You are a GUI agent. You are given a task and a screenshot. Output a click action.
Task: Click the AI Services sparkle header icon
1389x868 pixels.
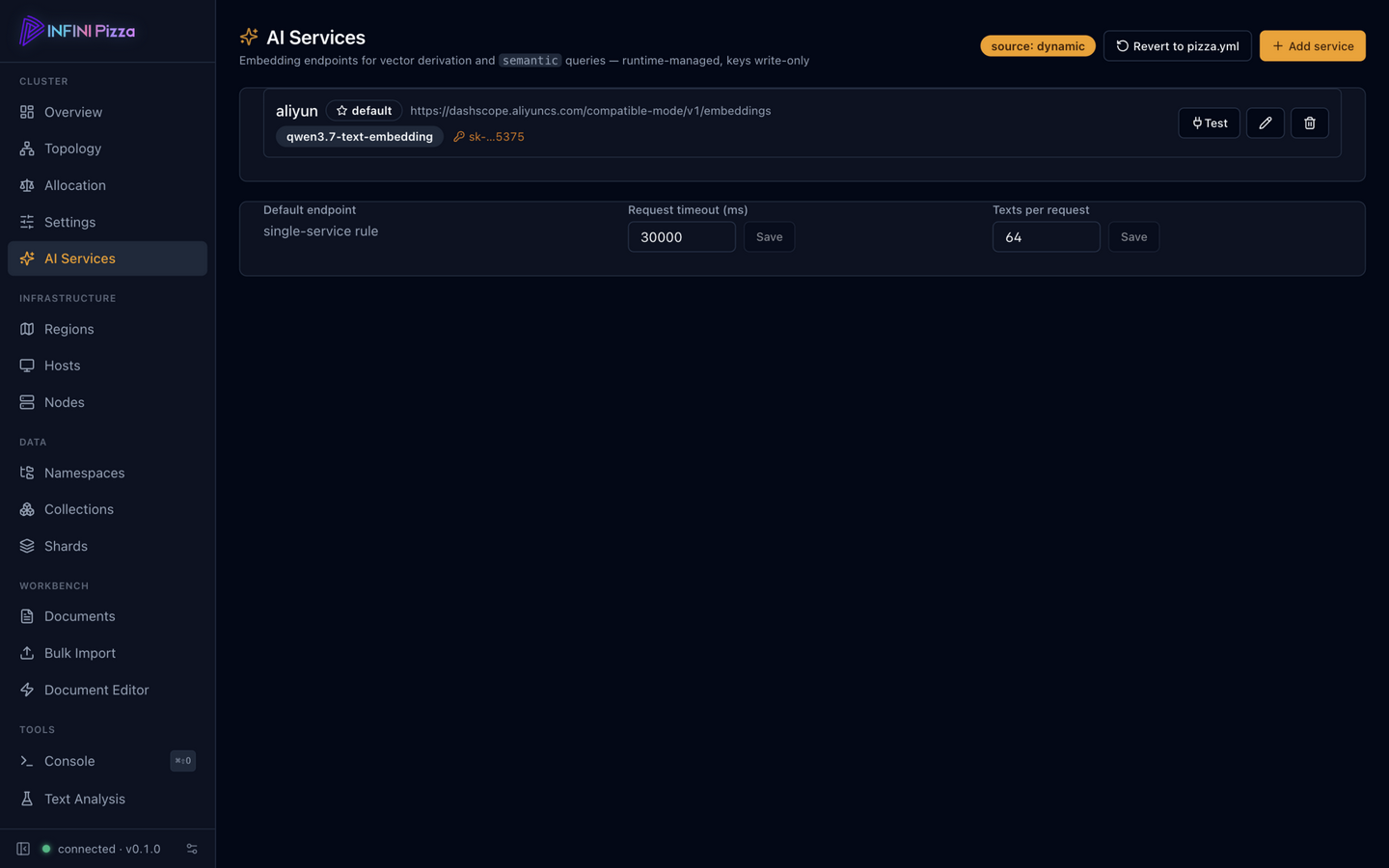click(x=249, y=37)
